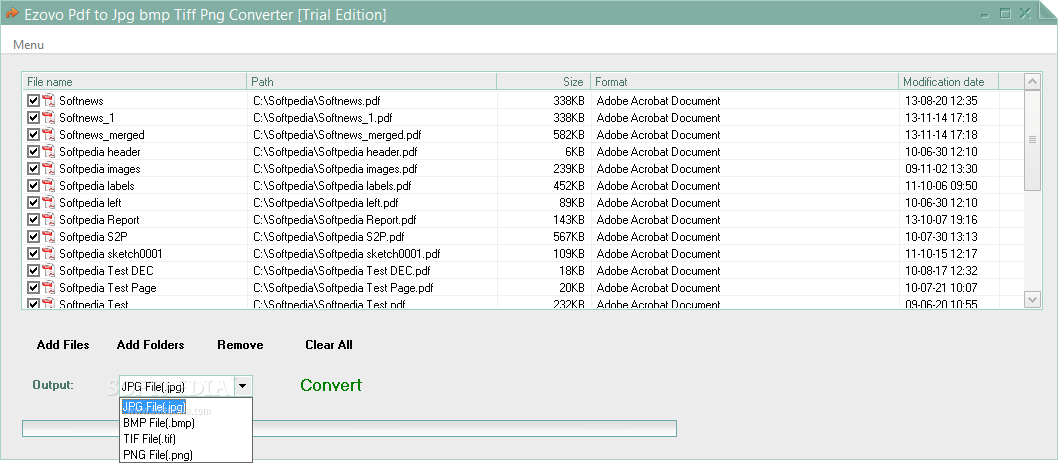Viewport: 1058px width, 463px height.
Task: Uncheck the Softpedia labels checkbox
Action: tap(33, 186)
